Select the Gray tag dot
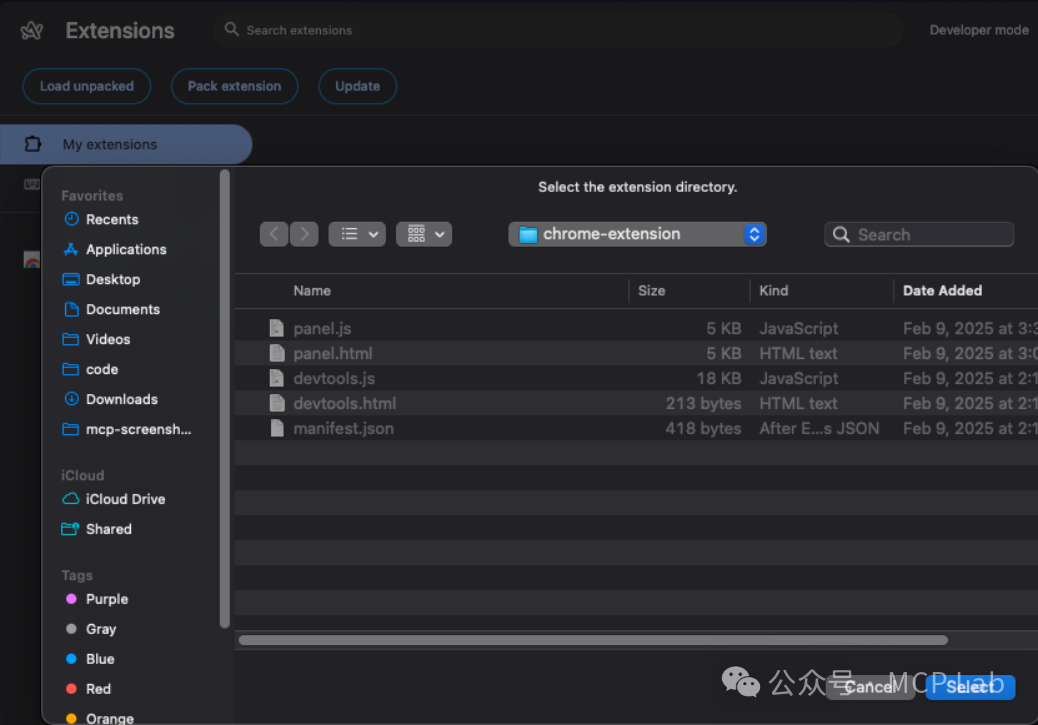 (x=71, y=628)
